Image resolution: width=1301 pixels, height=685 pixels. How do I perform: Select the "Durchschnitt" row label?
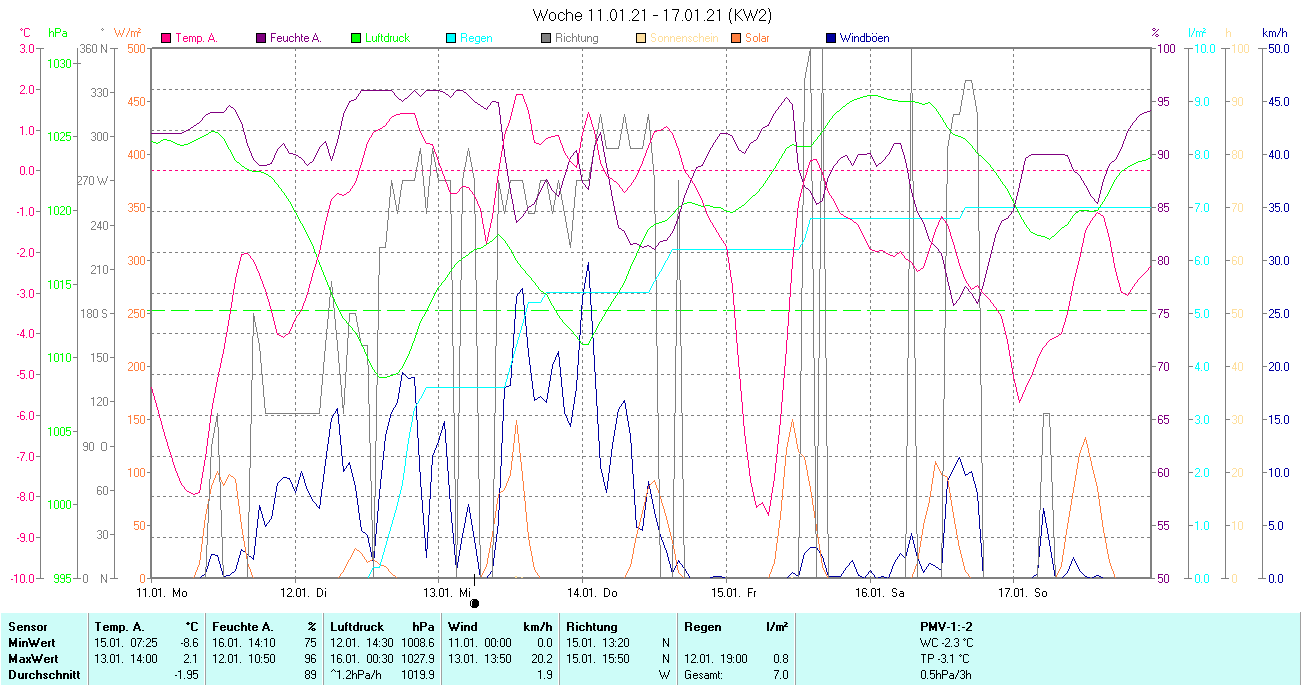click(x=42, y=675)
